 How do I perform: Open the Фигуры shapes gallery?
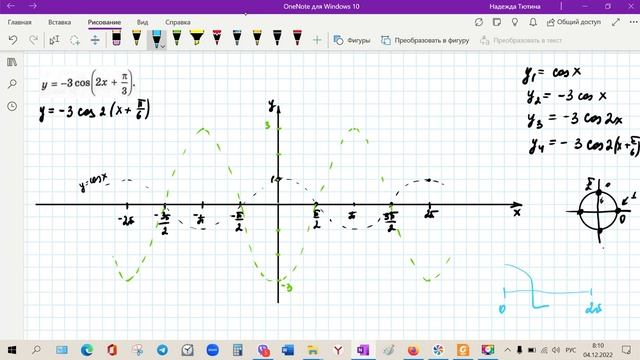[351, 40]
